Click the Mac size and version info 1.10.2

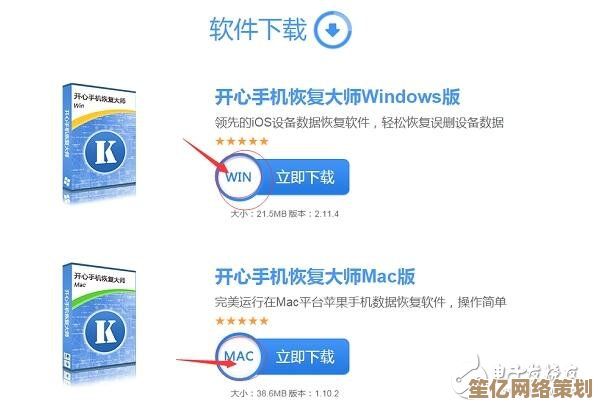coord(285,393)
